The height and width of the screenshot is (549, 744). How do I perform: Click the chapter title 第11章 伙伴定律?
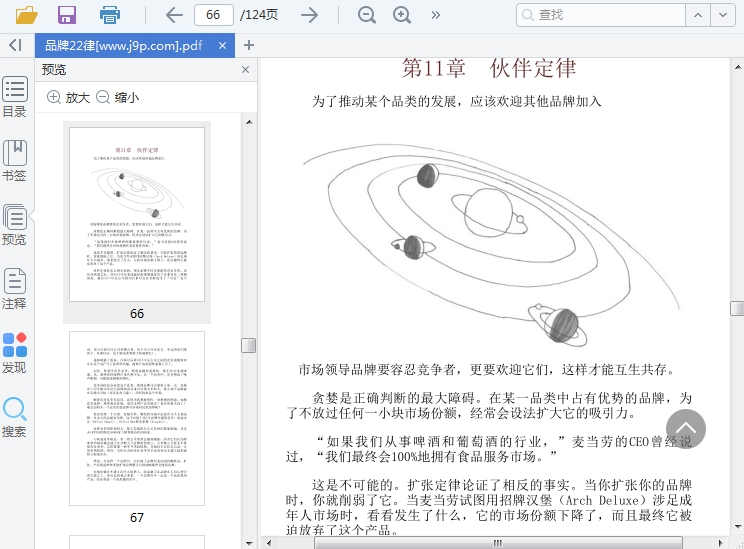[x=489, y=69]
